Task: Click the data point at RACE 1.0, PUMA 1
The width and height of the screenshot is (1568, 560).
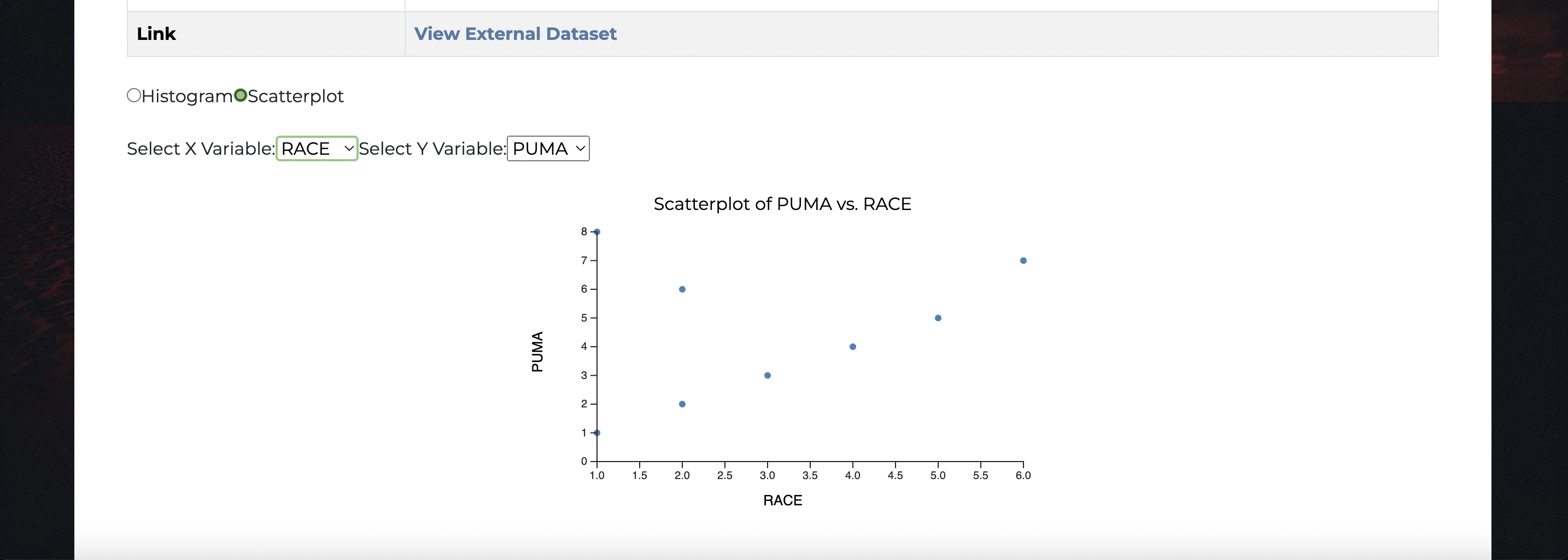Action: point(597,433)
